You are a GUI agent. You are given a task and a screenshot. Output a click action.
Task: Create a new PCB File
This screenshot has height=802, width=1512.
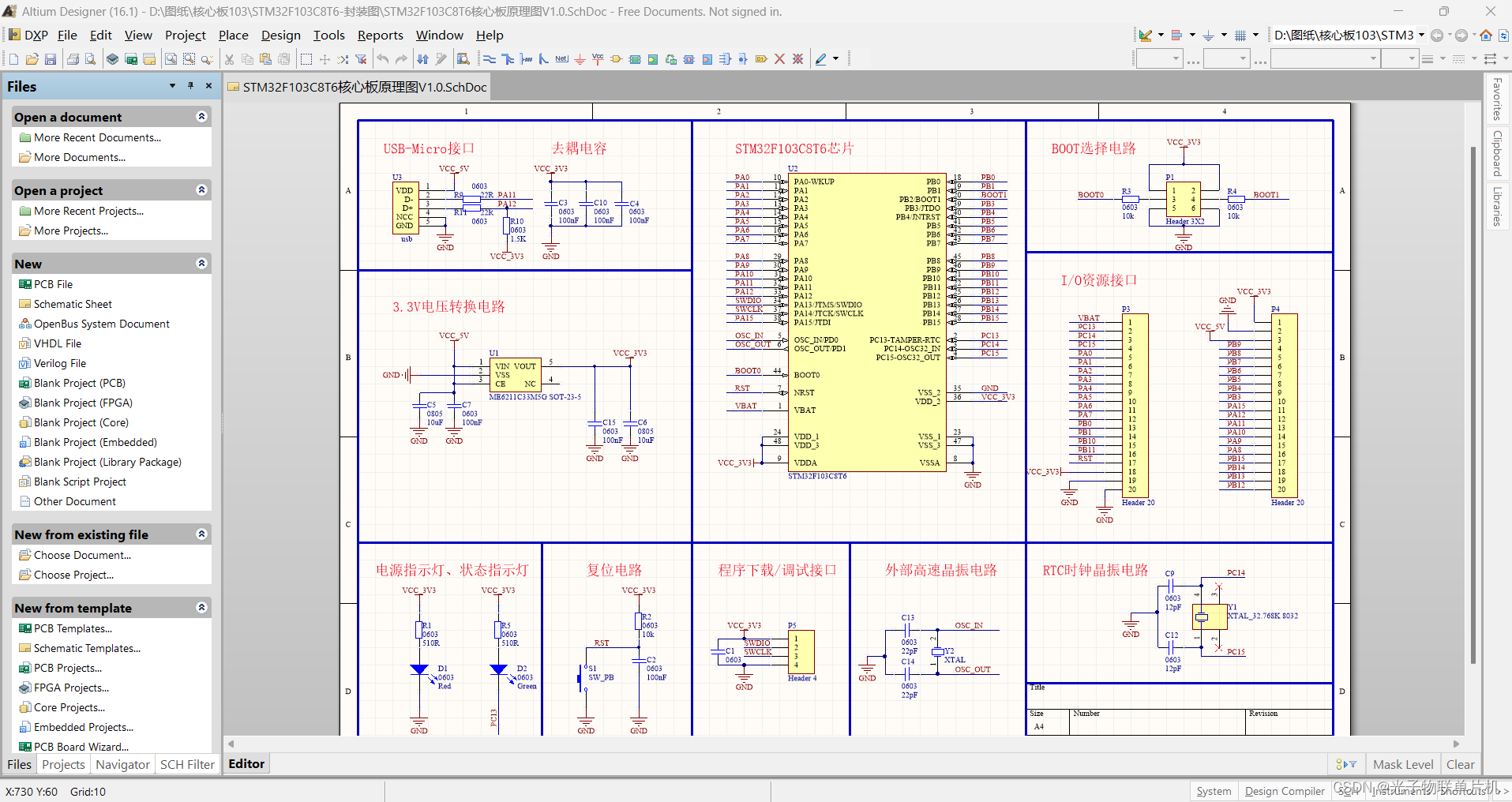pos(53,284)
